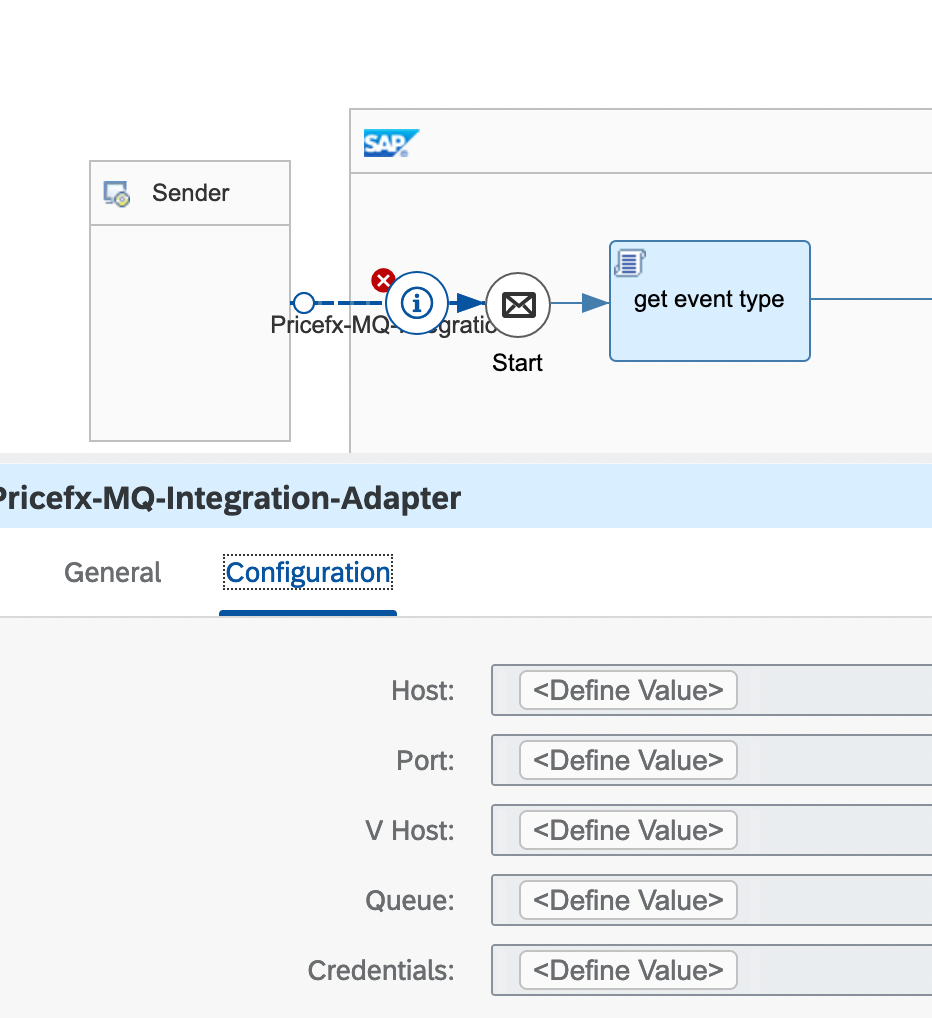Switch to the Configuration tab
This screenshot has width=932, height=1018.
pyautogui.click(x=307, y=572)
